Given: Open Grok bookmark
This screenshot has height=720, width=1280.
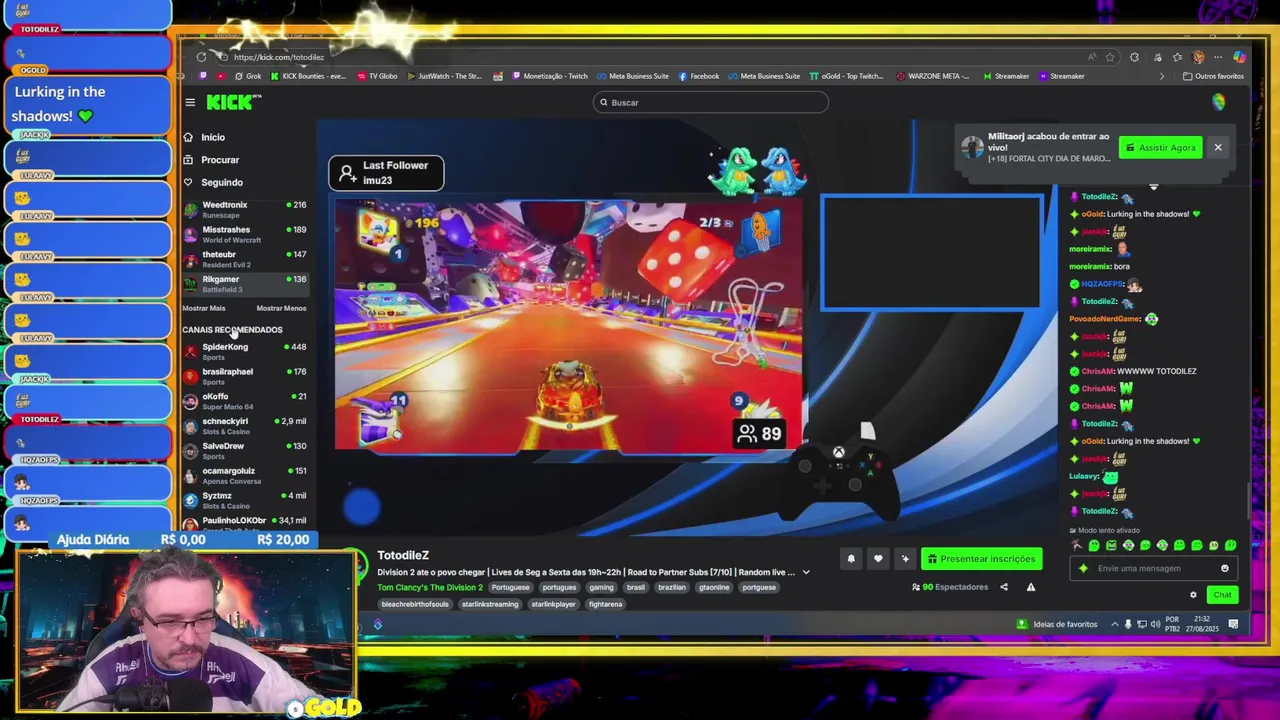Looking at the screenshot, I should tap(247, 76).
